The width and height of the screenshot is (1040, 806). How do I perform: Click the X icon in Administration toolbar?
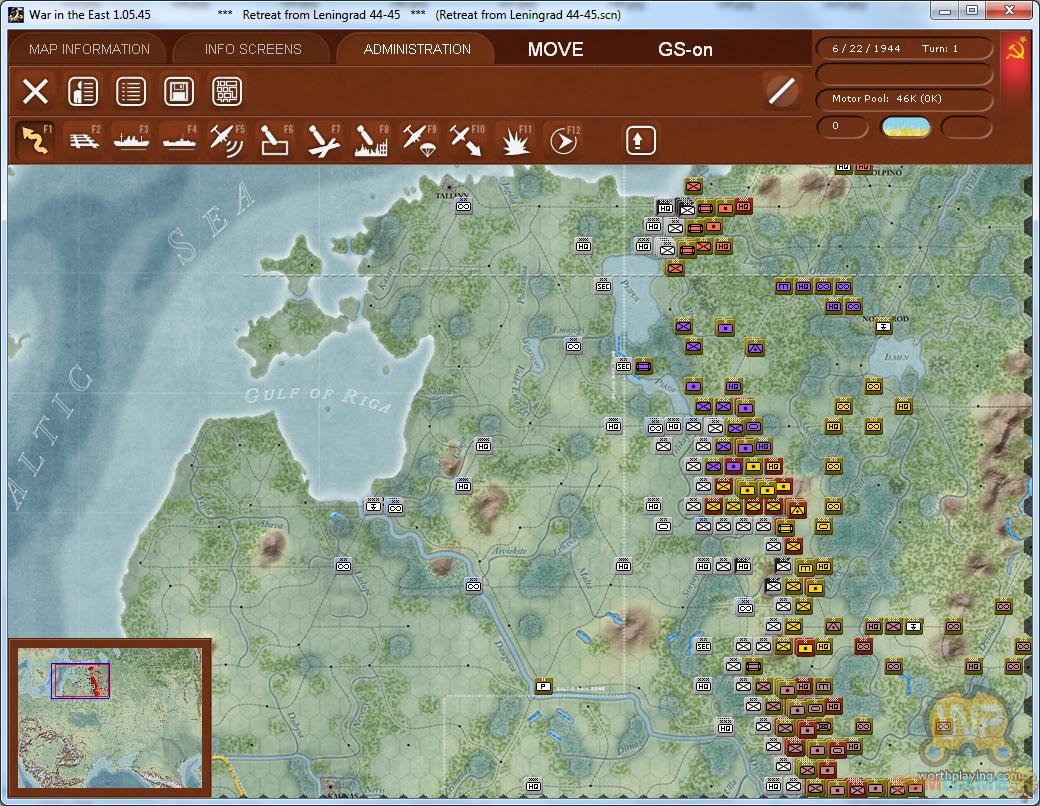35,92
